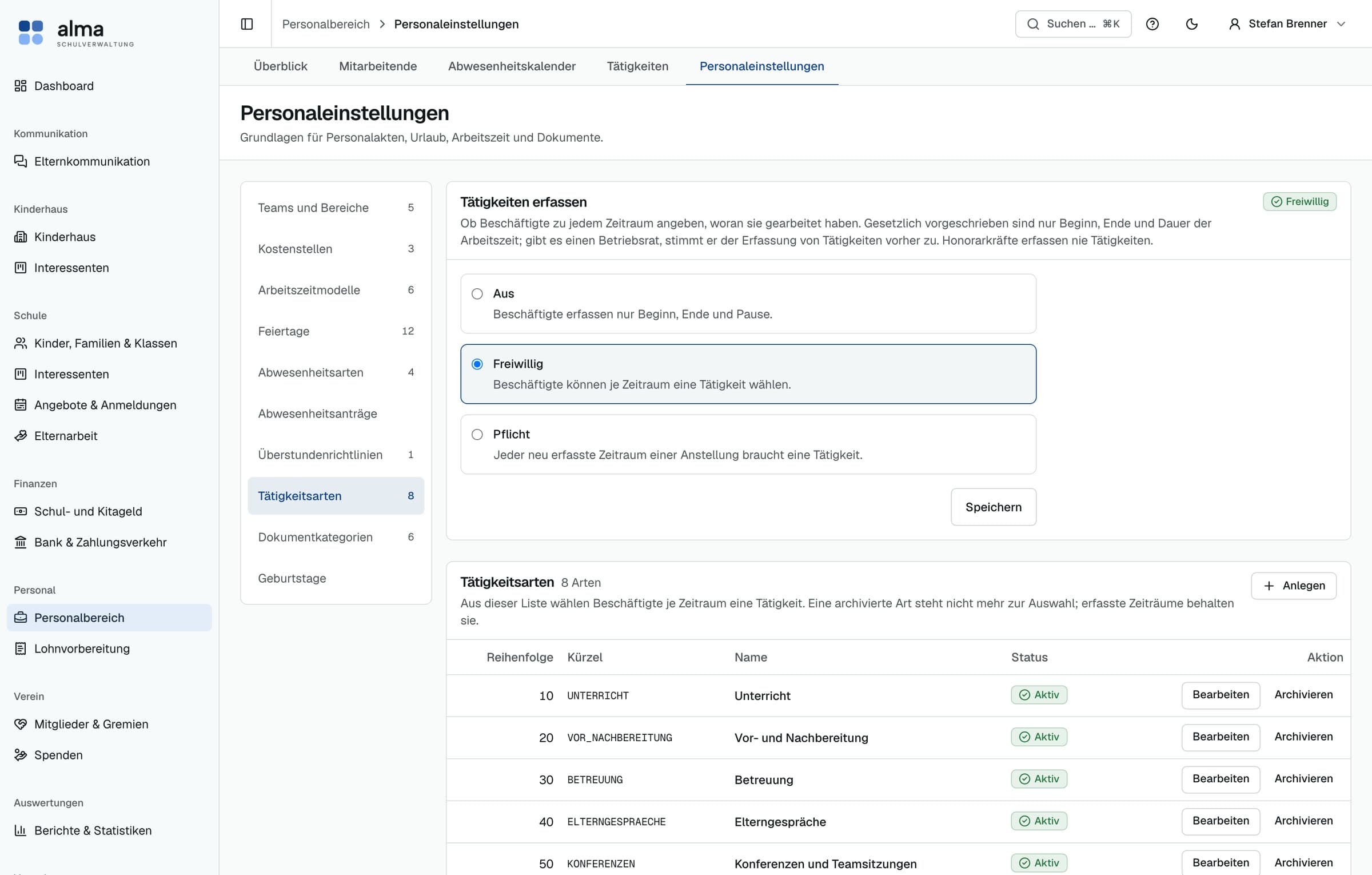Open Überstundenrichtlinien settings section
The image size is (1372, 875).
click(x=336, y=455)
